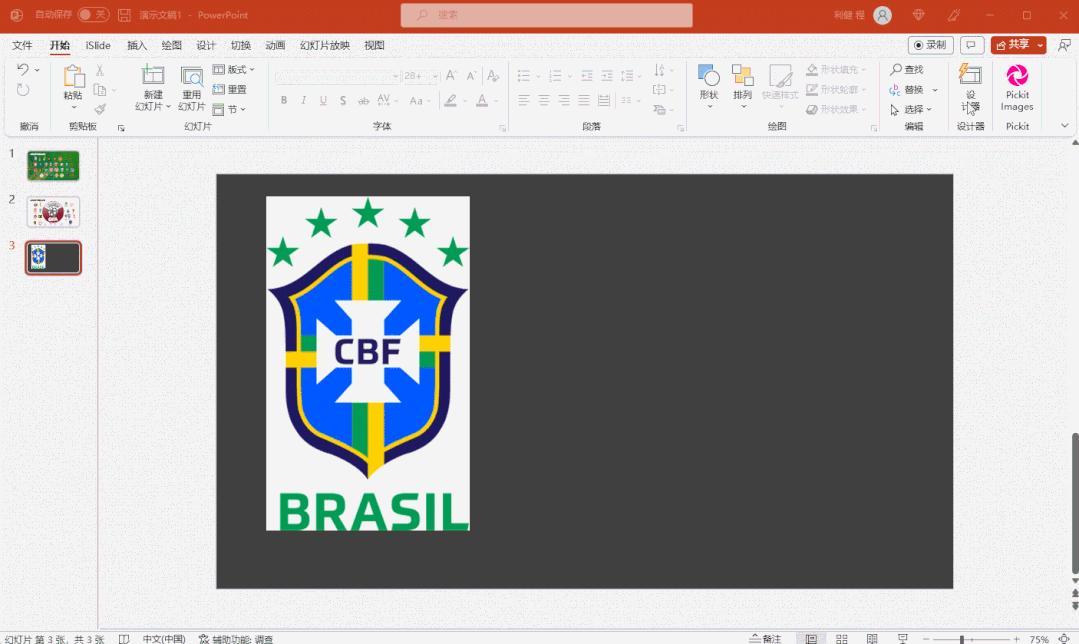Open the Undo history dropdown arrow
This screenshot has height=644, width=1079.
click(37, 69)
